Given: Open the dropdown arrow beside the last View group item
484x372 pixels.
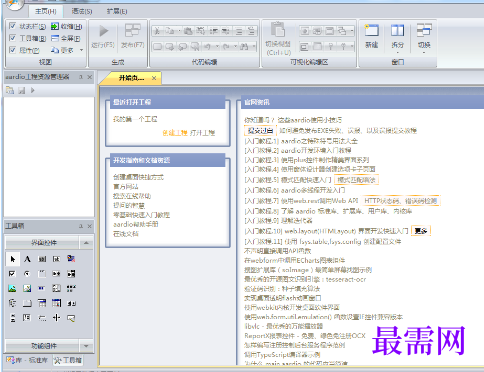Looking at the screenshot, I should [x=81, y=50].
